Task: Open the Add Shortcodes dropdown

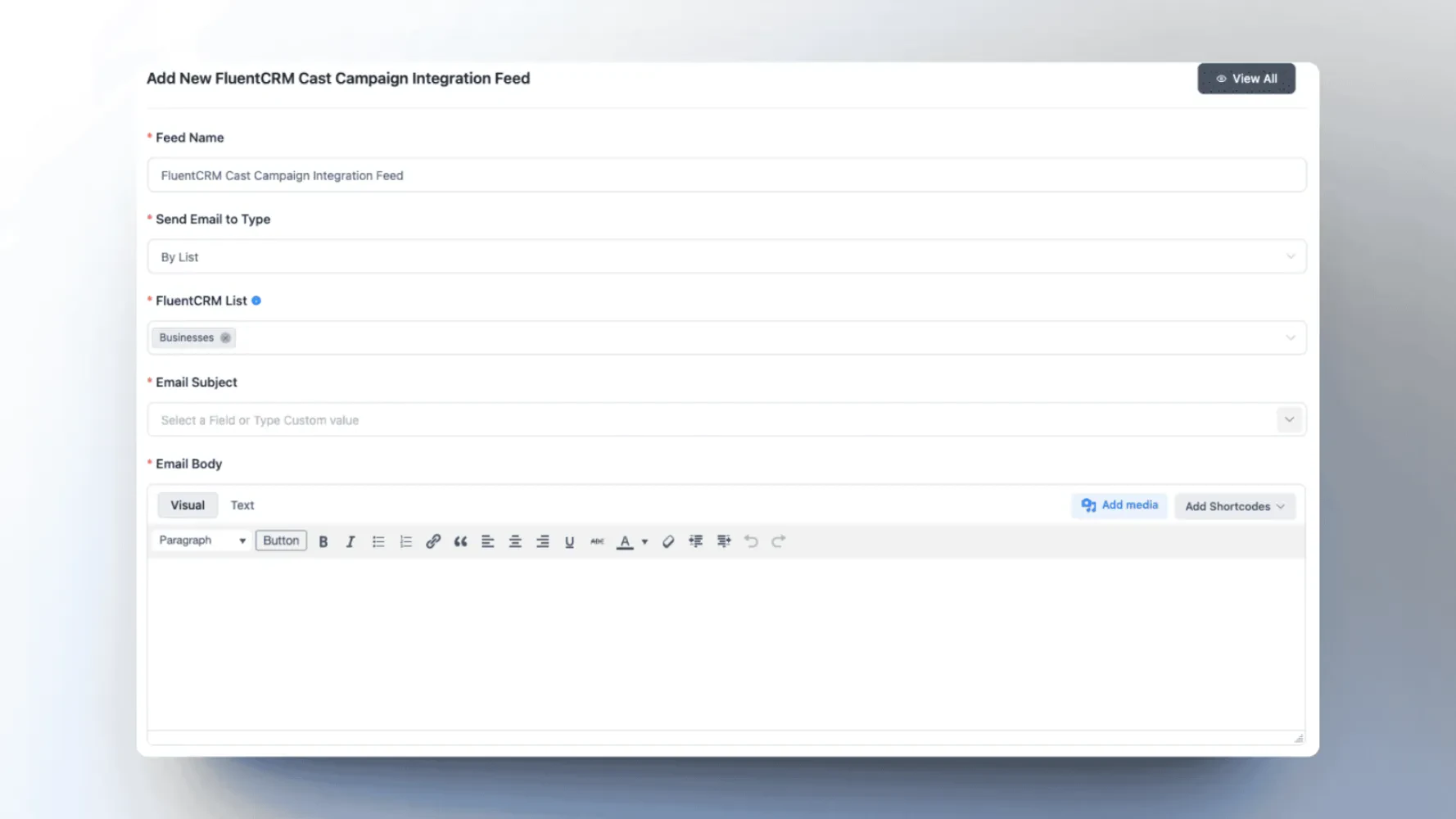Action: (1235, 506)
